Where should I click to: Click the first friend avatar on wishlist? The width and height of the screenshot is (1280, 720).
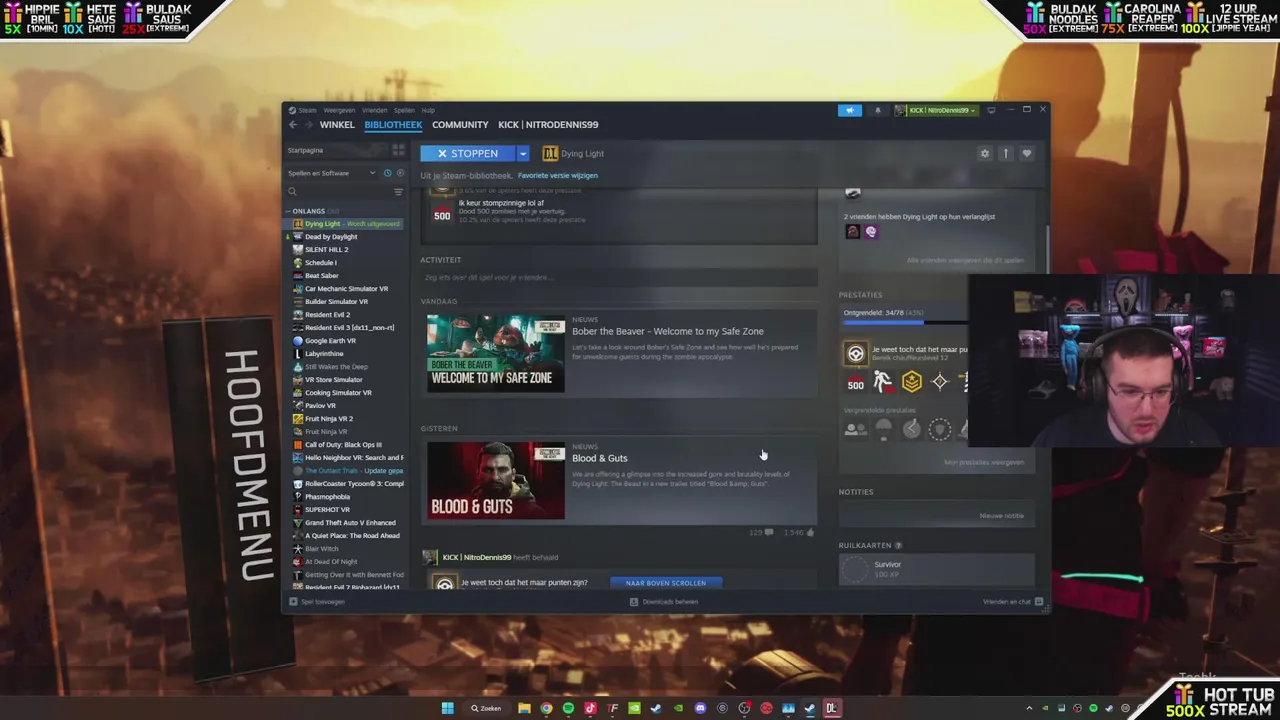(x=852, y=232)
